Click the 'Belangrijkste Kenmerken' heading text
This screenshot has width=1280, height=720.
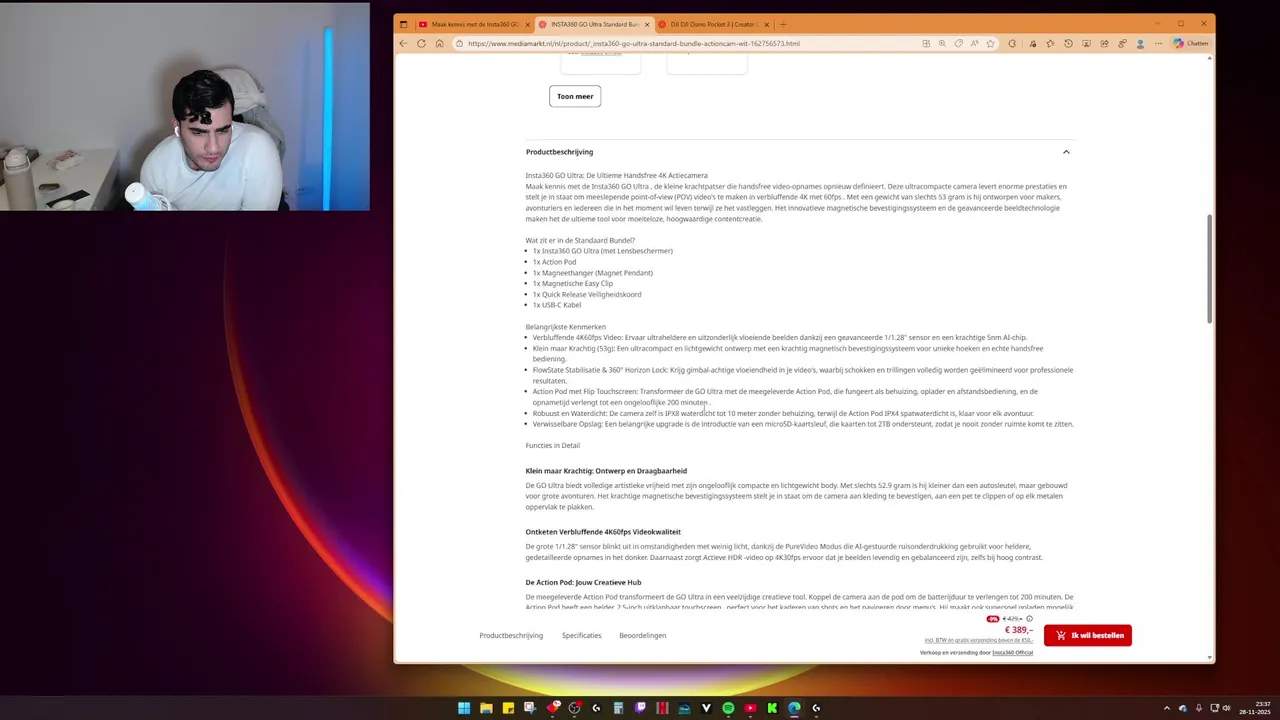pos(566,327)
